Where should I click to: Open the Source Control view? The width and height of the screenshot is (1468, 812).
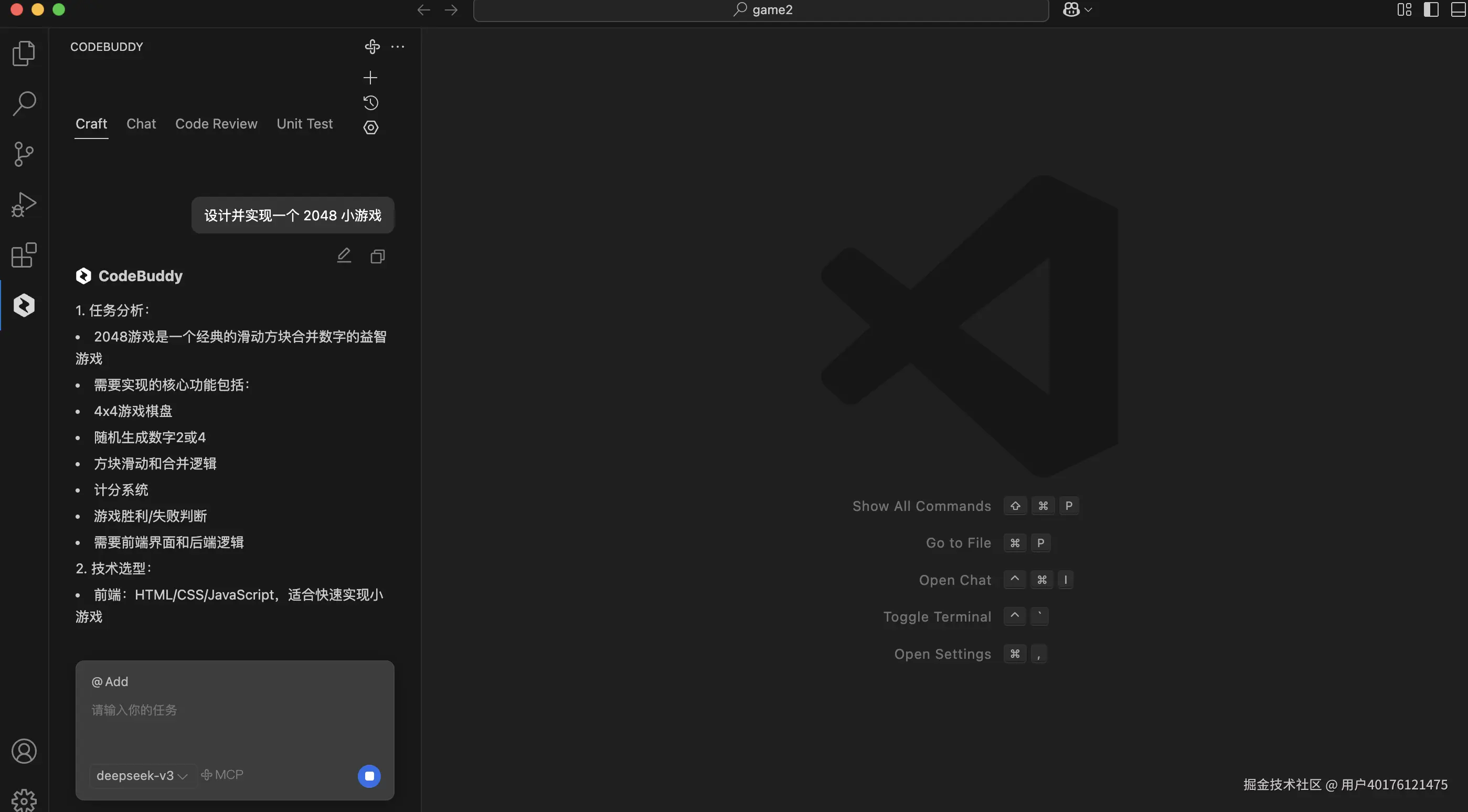tap(24, 154)
